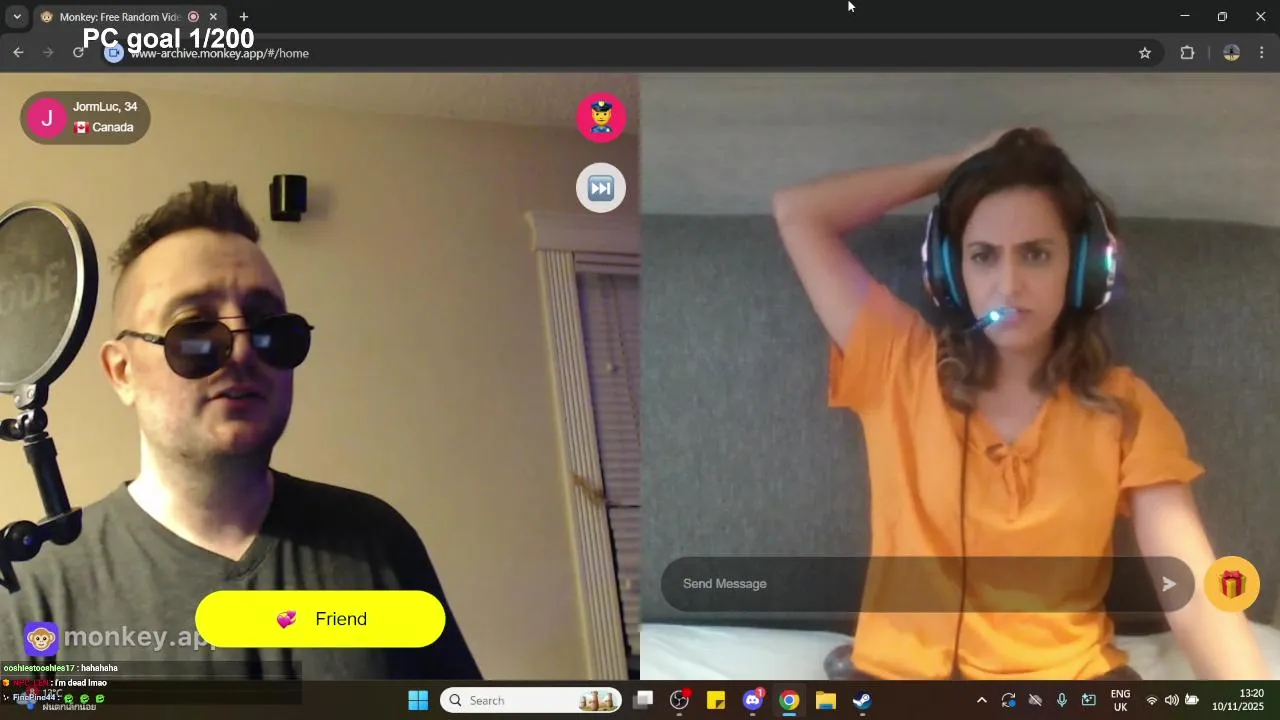Open File Explorer from the taskbar

click(x=825, y=700)
